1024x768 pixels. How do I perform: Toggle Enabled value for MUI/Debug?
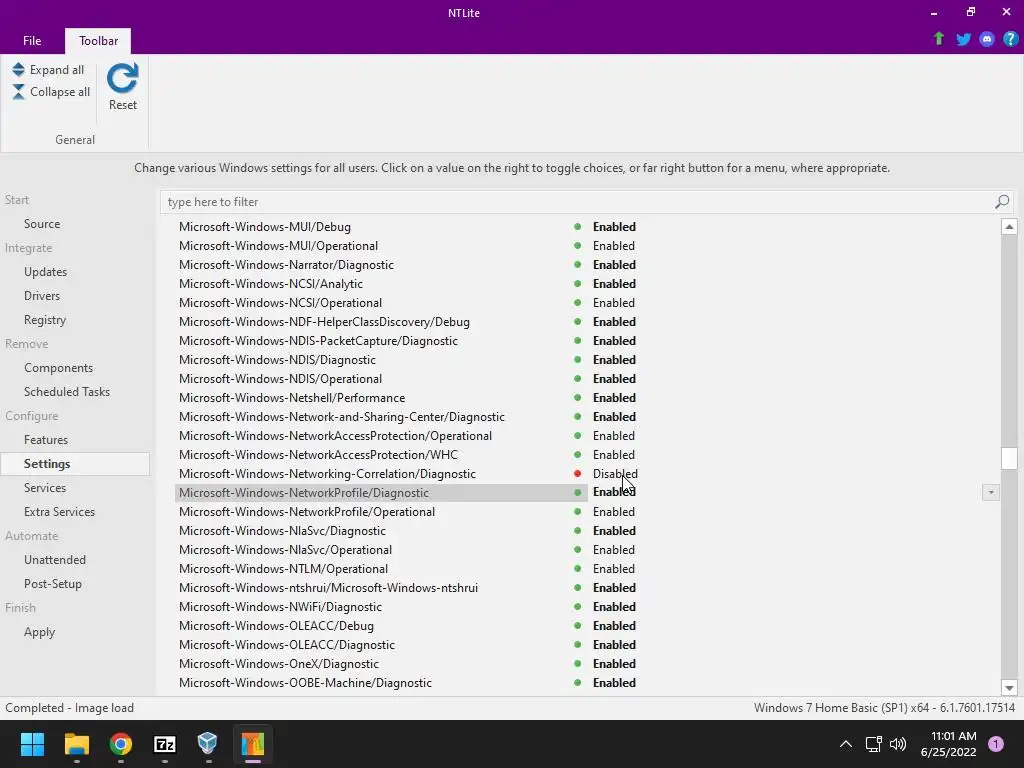point(614,227)
